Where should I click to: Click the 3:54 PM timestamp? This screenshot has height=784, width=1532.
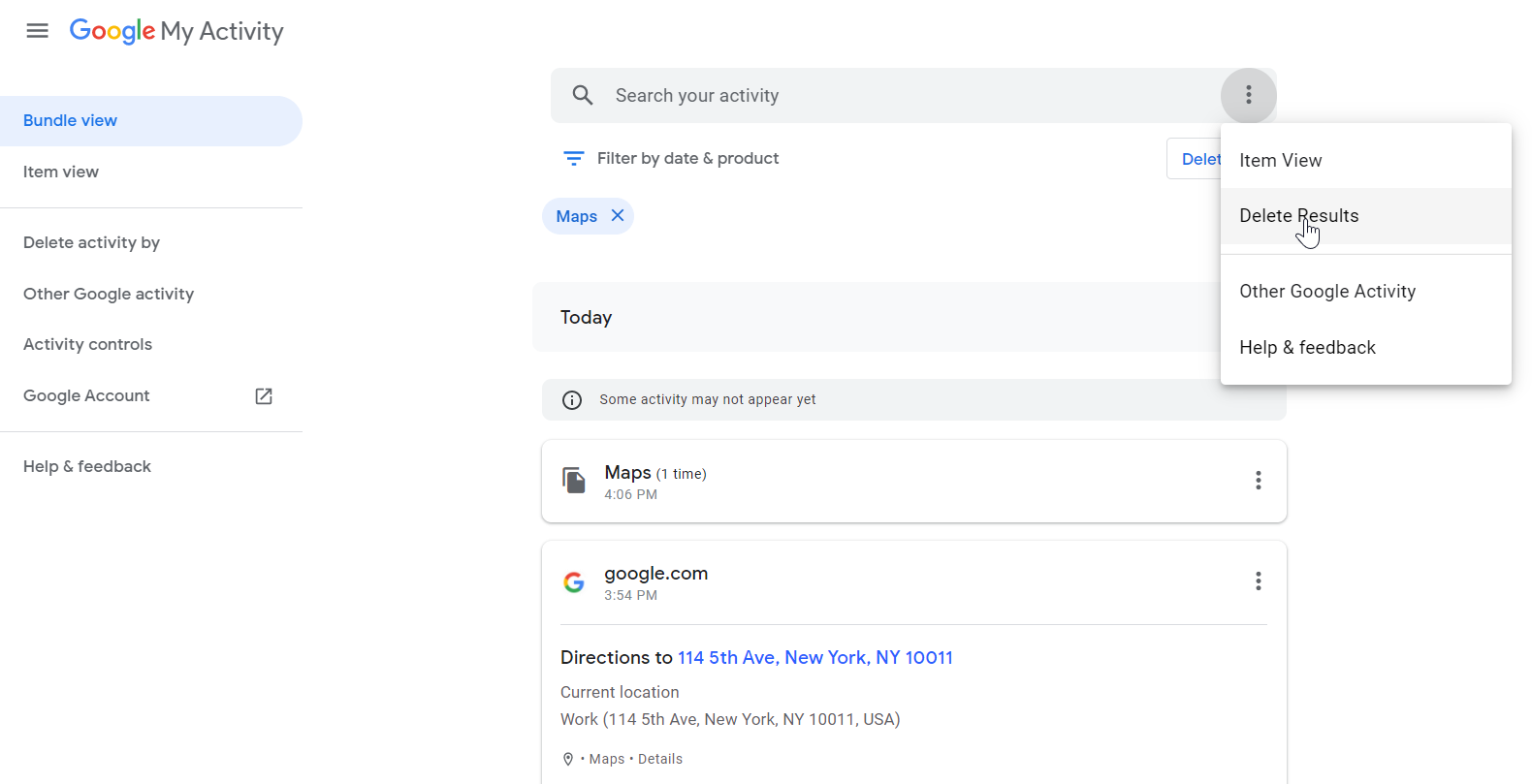(x=630, y=595)
